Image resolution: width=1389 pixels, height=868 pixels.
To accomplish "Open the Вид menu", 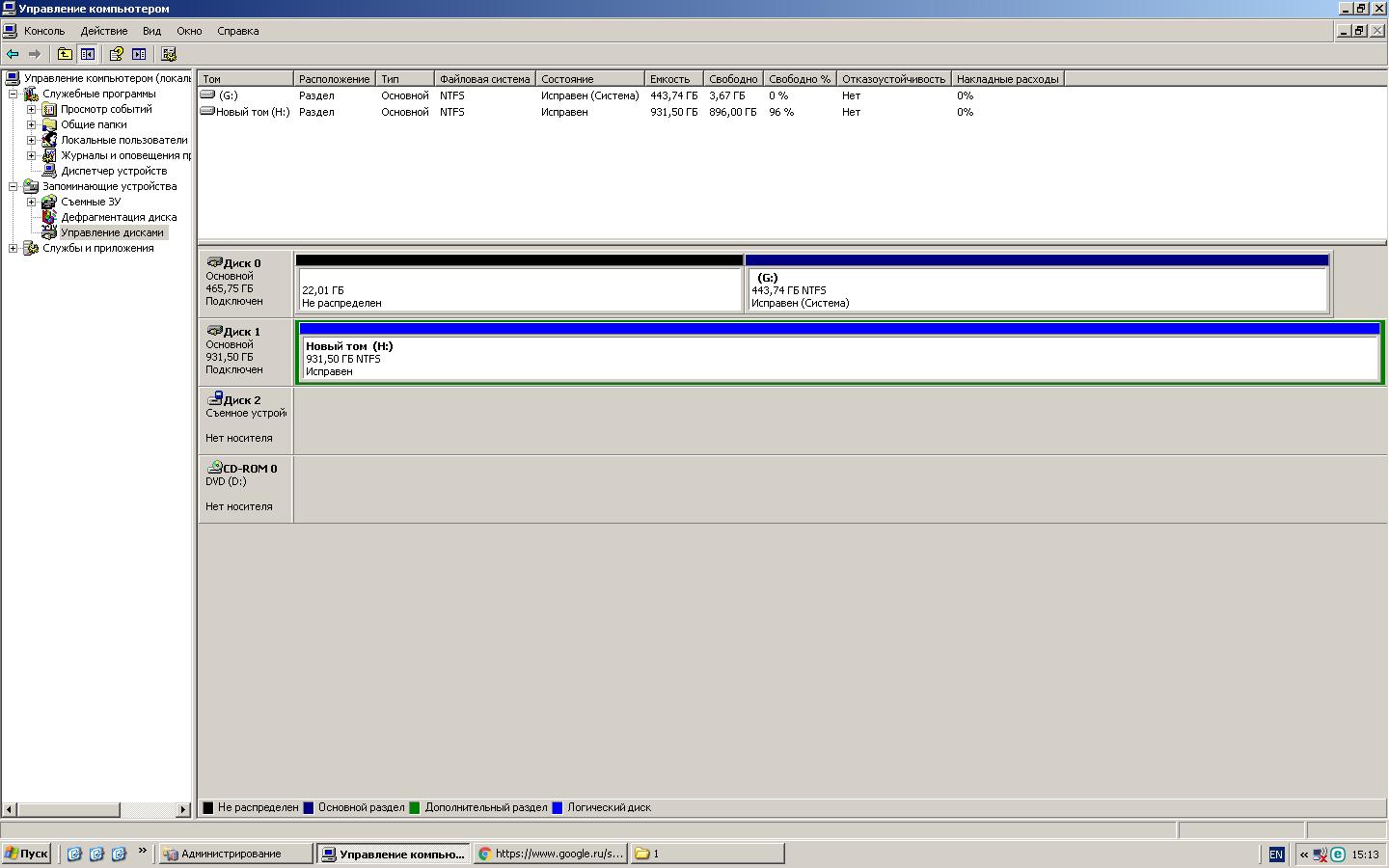I will pyautogui.click(x=152, y=31).
